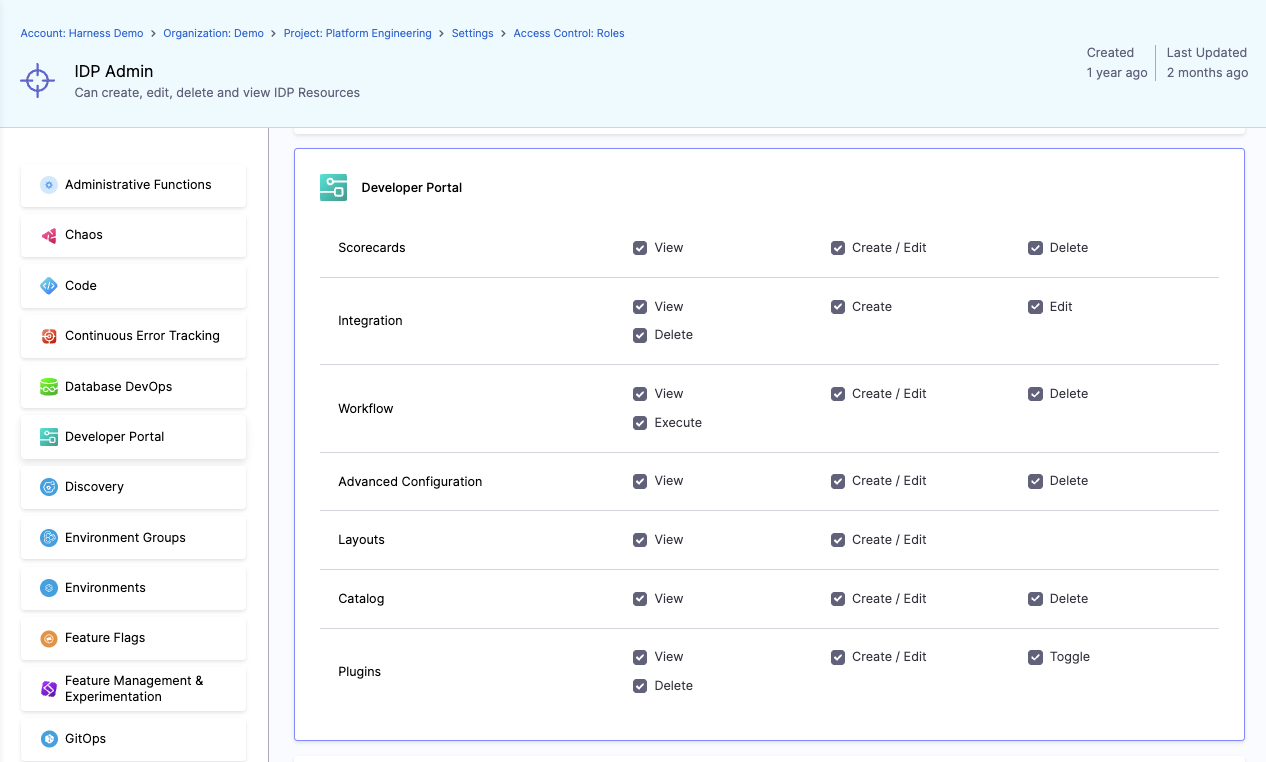Click the Developer Portal sidebar icon
This screenshot has width=1266, height=762.
coord(49,437)
